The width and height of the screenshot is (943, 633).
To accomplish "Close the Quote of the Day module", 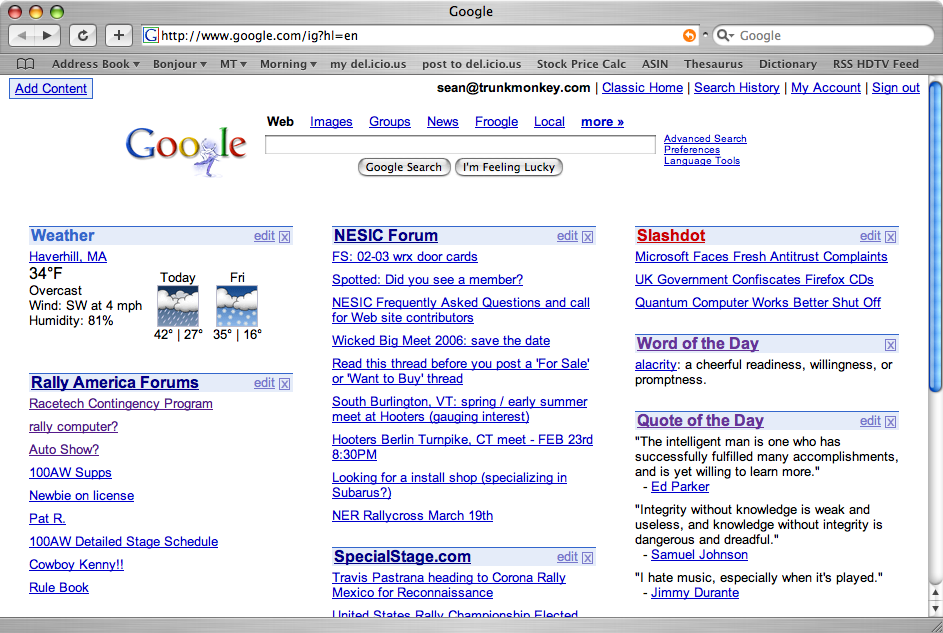I will pos(891,422).
